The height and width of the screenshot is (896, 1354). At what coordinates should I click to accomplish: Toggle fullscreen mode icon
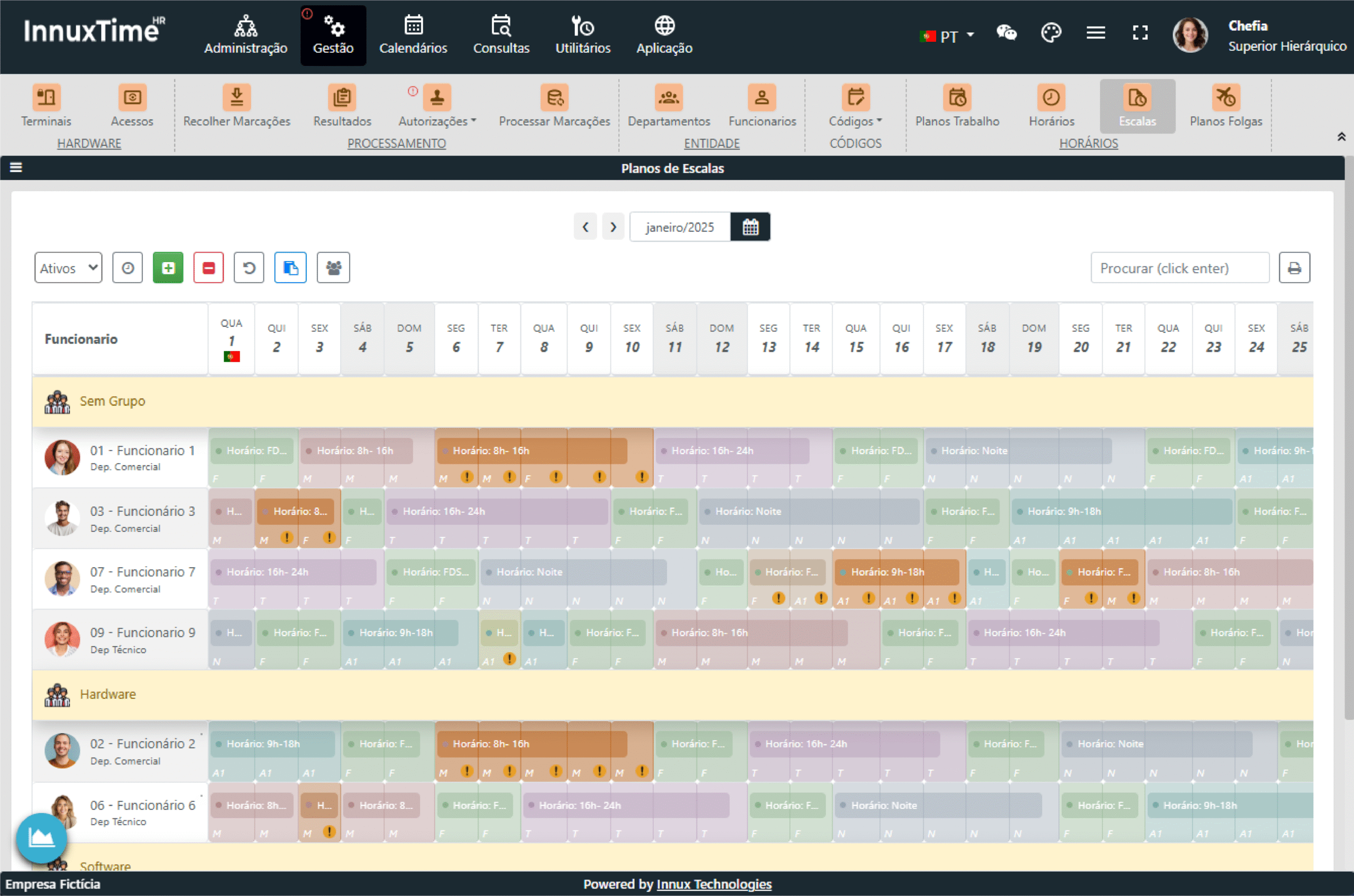[1140, 33]
